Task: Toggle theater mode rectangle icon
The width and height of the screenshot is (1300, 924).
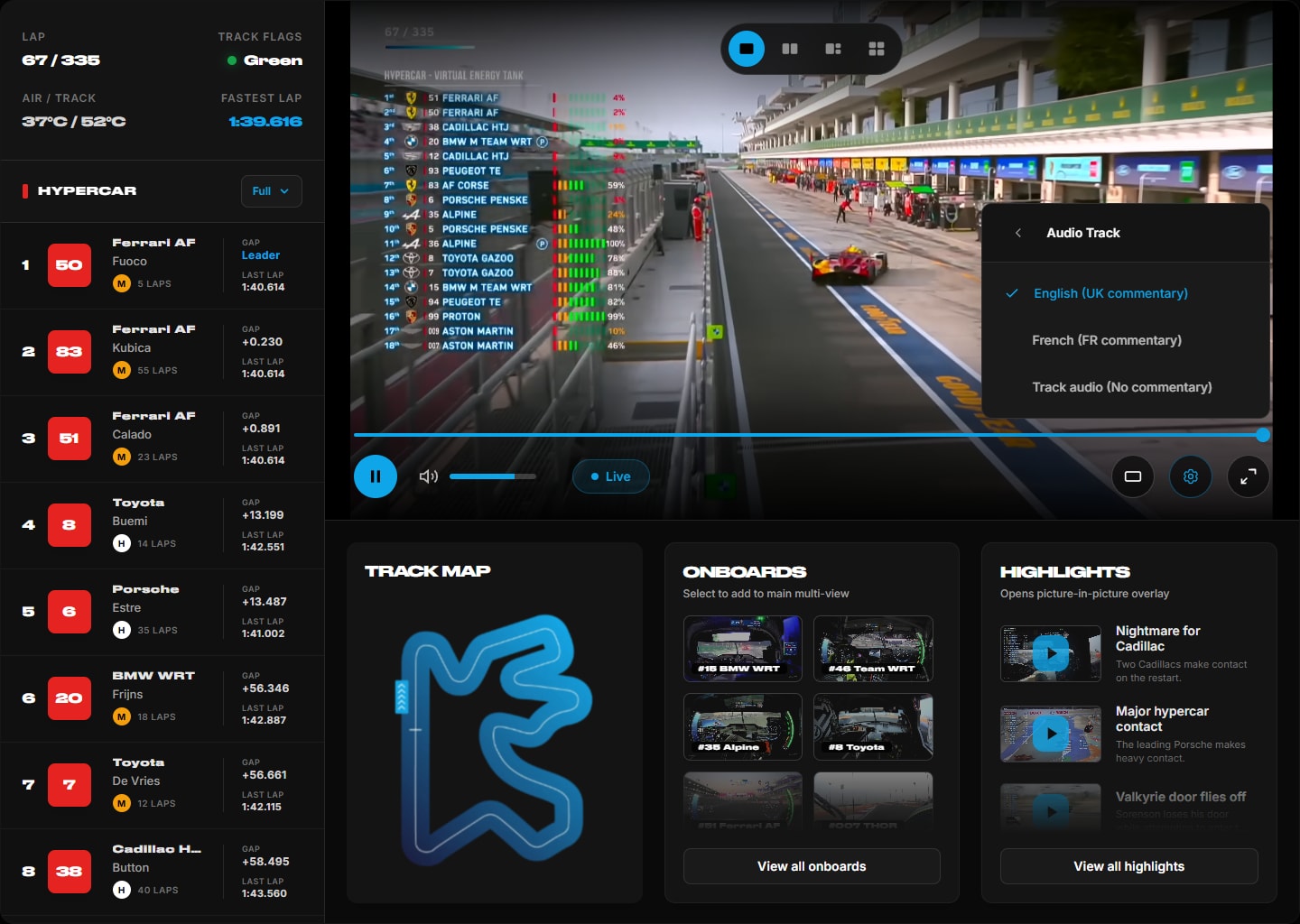Action: pos(1133,476)
